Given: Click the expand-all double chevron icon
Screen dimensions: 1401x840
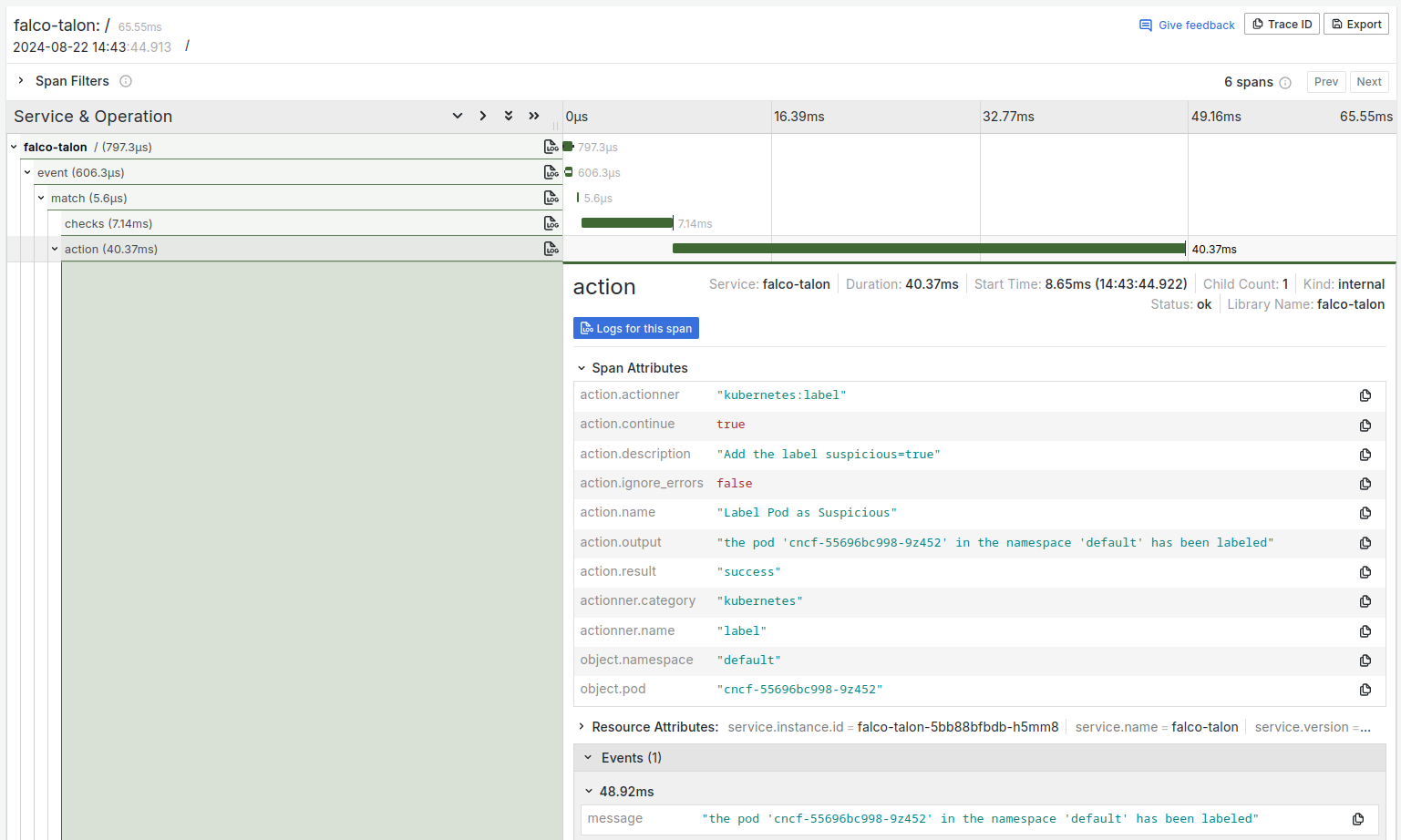Looking at the screenshot, I should coord(533,116).
